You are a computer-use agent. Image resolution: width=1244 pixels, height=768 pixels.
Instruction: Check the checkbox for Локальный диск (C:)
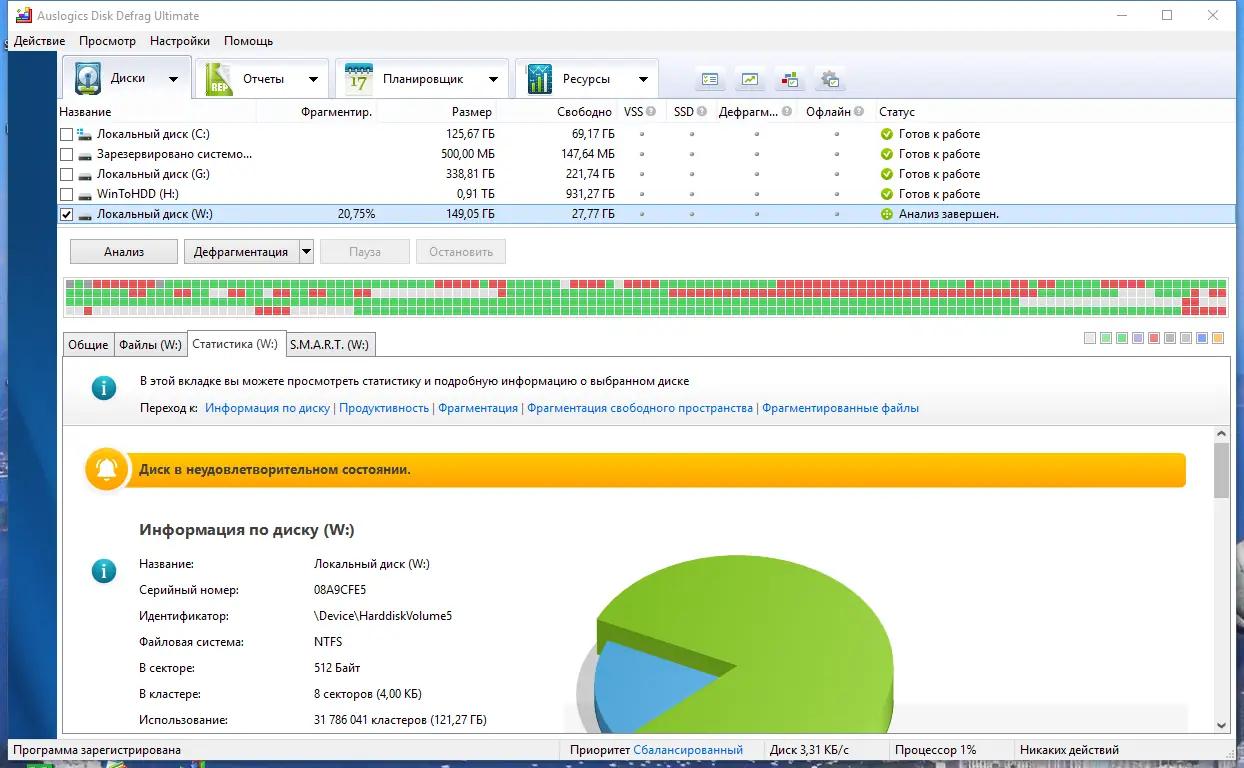click(x=67, y=133)
